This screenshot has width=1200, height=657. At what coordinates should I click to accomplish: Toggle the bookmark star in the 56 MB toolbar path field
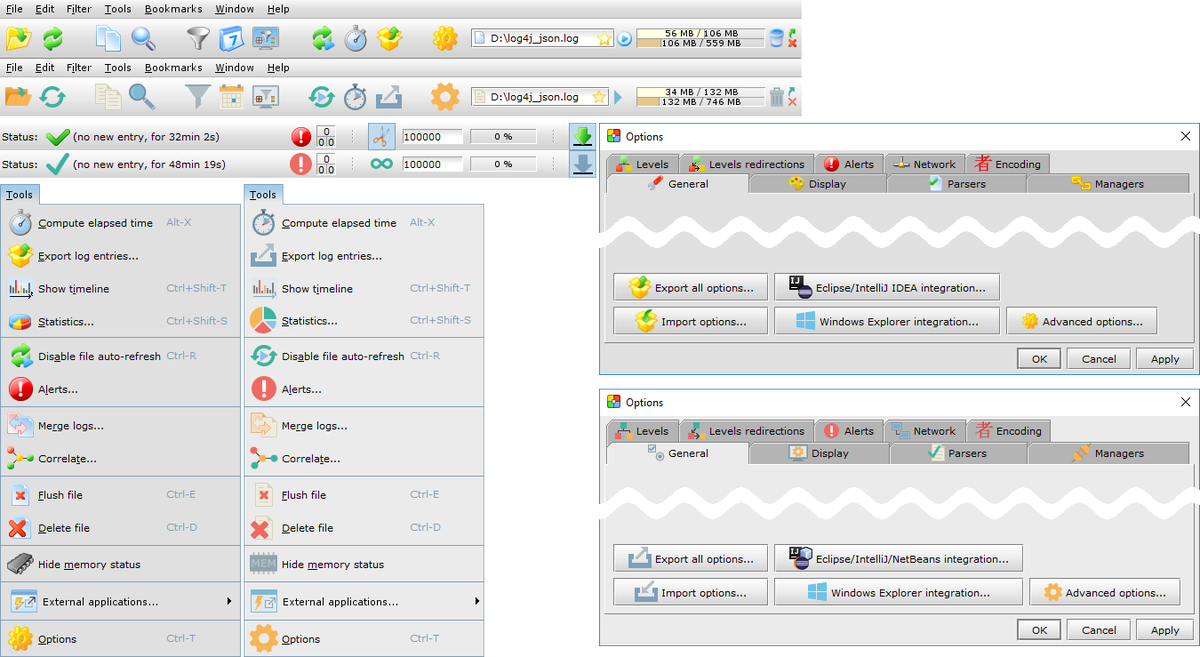tap(603, 39)
